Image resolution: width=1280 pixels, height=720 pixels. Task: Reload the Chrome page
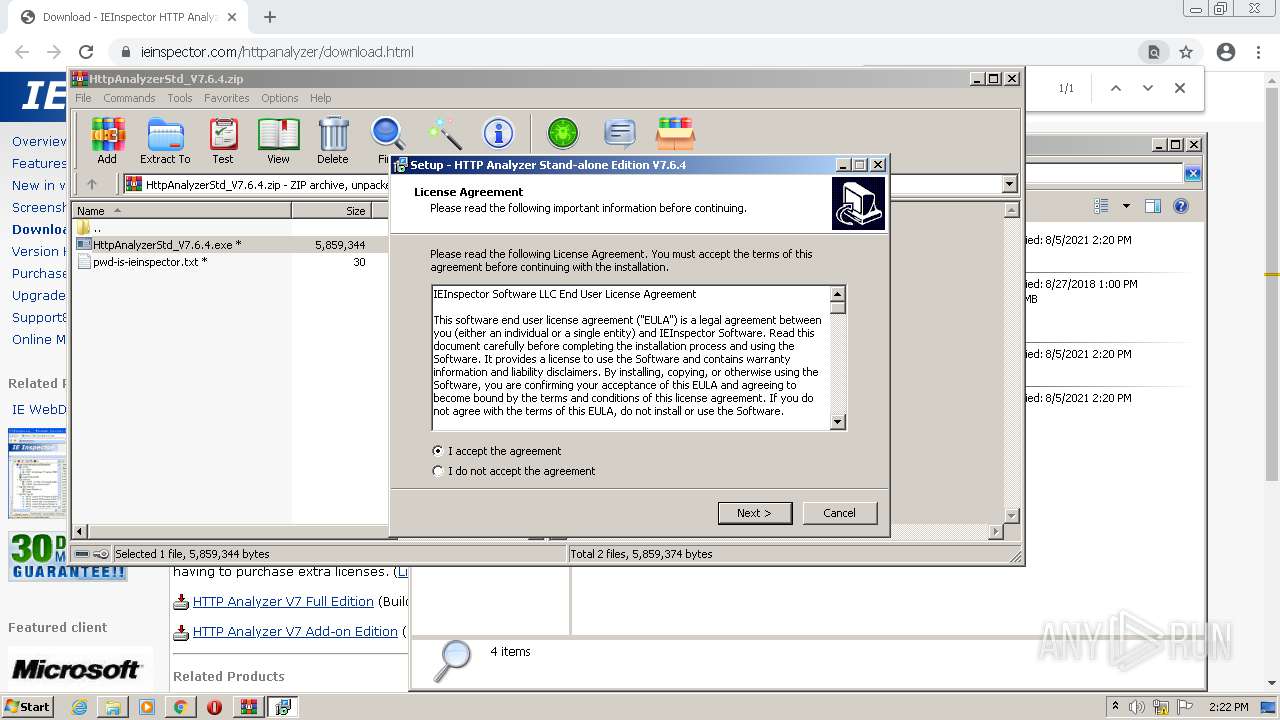[86, 52]
